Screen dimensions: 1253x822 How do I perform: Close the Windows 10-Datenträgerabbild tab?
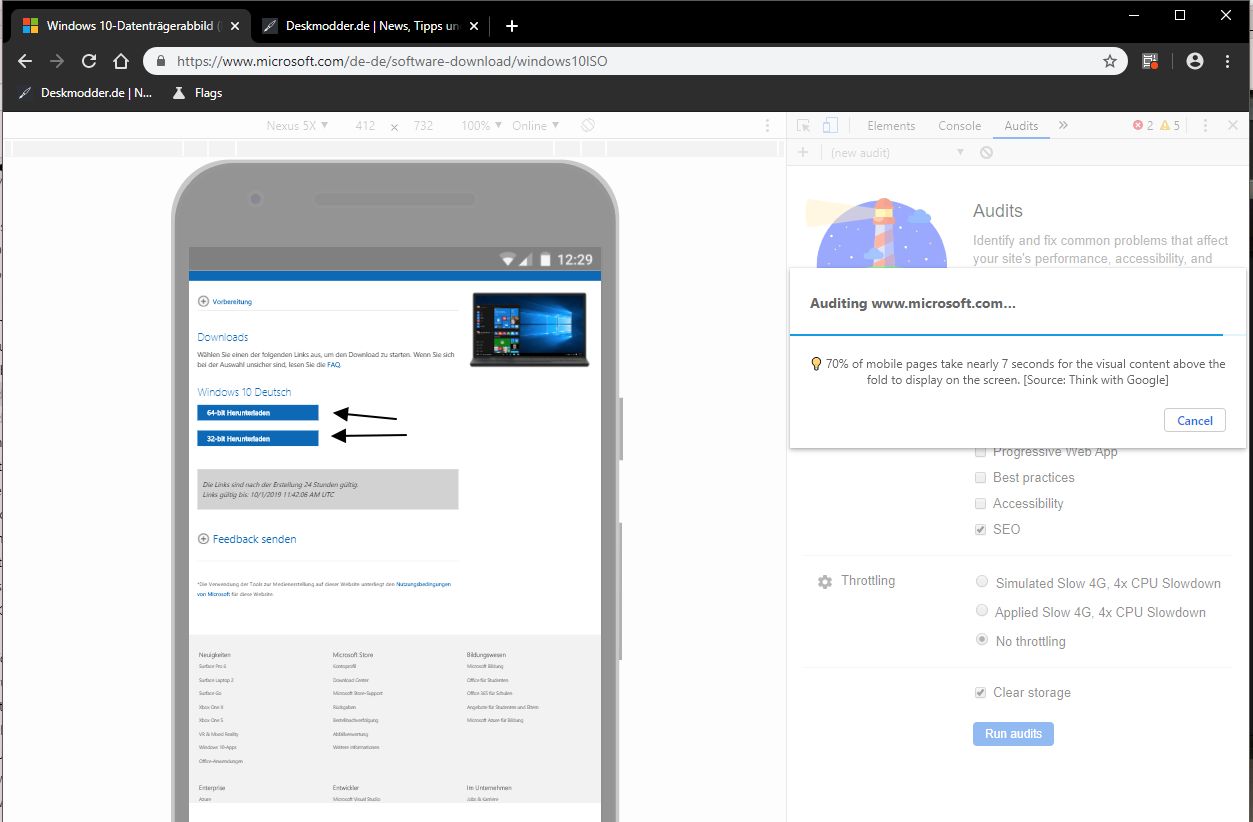pyautogui.click(x=235, y=26)
